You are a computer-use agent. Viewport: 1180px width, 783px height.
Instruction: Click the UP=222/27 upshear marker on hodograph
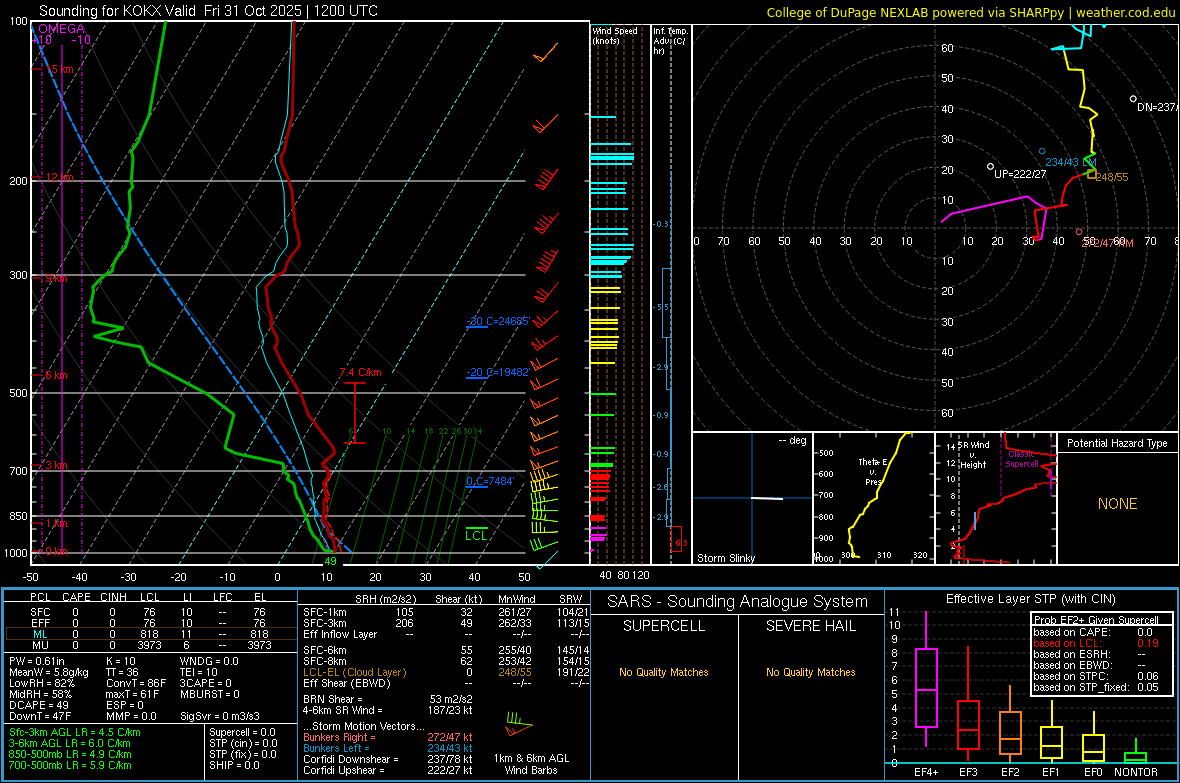(x=990, y=166)
